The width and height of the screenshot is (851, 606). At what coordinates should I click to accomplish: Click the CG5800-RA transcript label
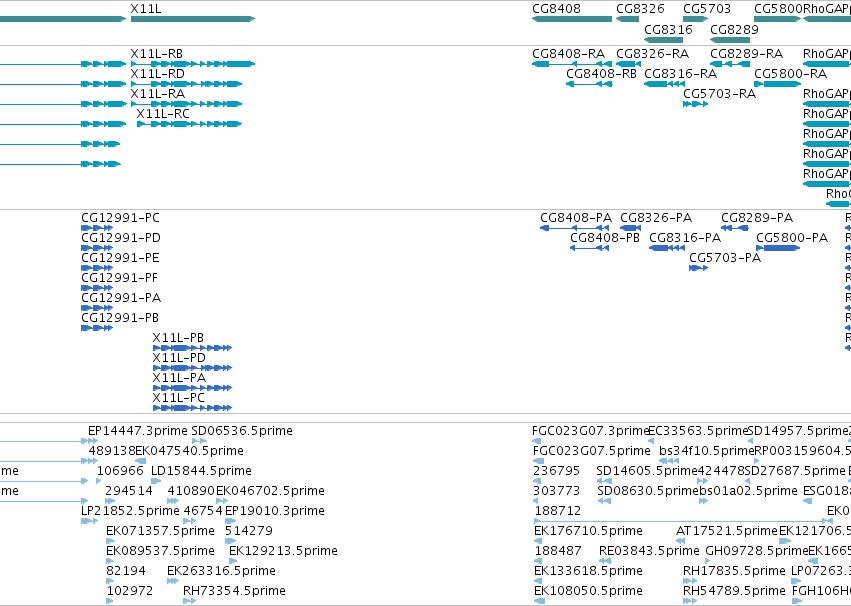790,74
